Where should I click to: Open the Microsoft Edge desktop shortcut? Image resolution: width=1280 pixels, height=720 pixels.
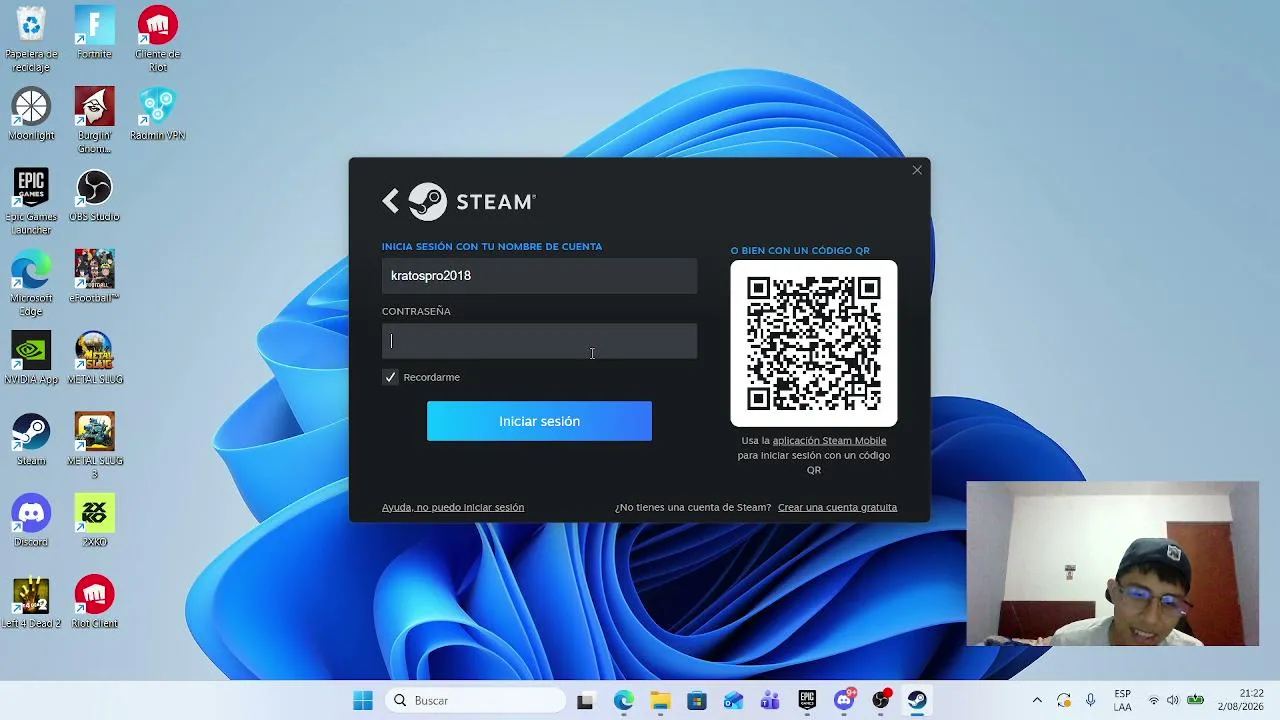click(31, 283)
